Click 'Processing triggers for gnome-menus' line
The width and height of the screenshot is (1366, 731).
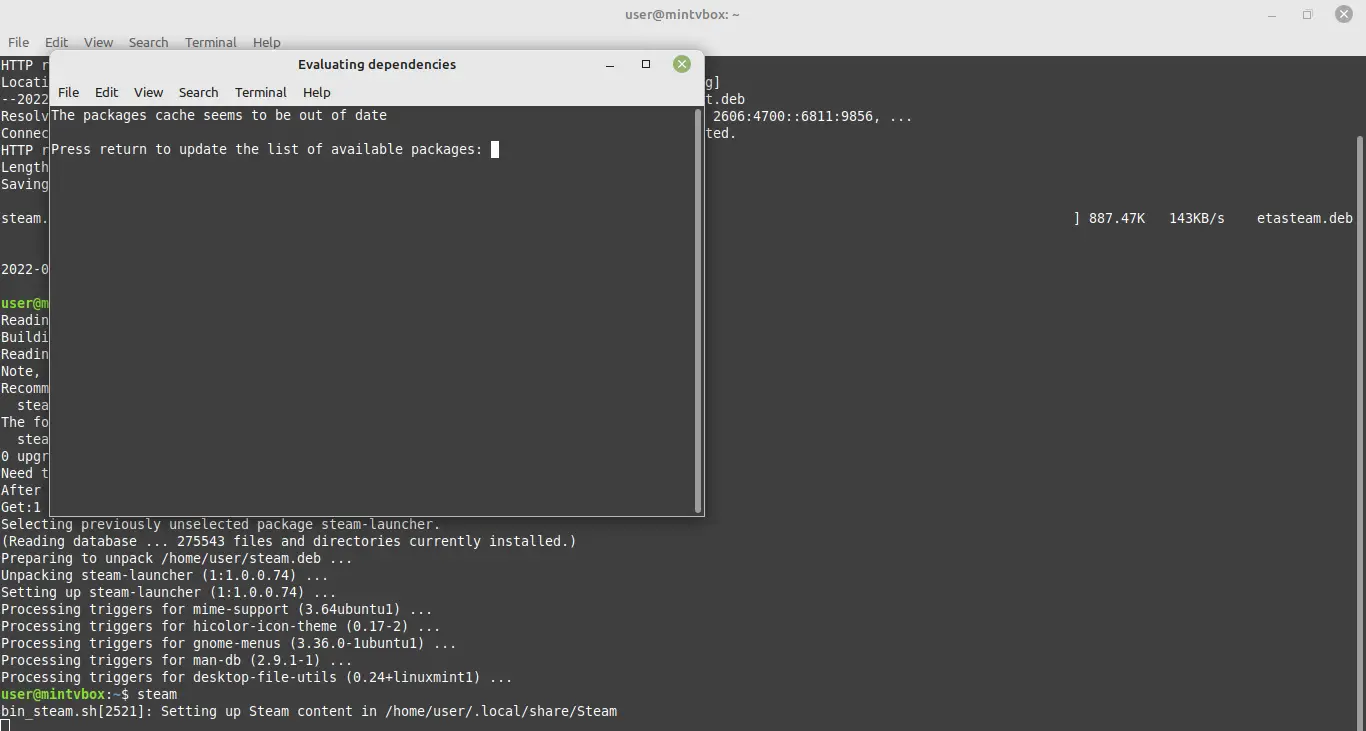229,643
